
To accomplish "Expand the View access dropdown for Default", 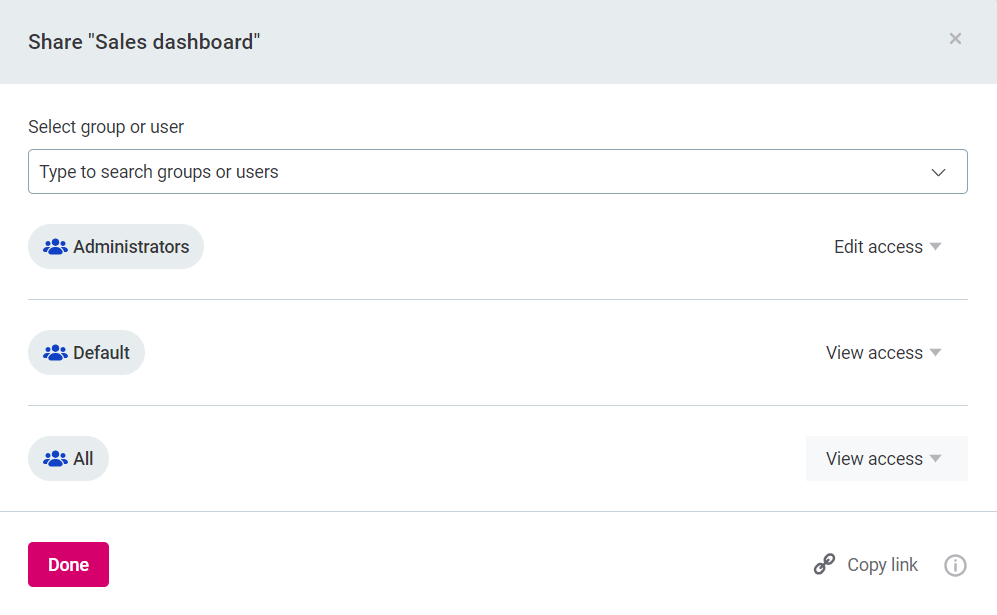I will click(883, 352).
